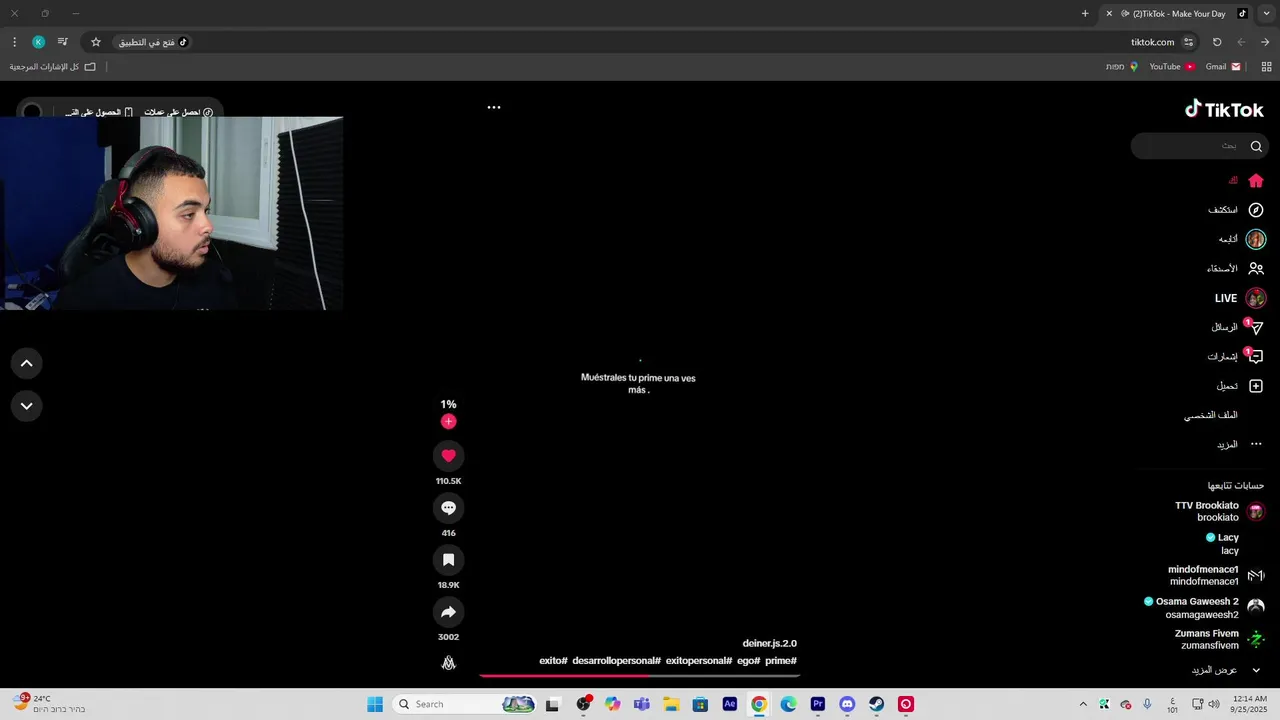
Task: Click the Open in App chip in address bar
Action: click(152, 42)
